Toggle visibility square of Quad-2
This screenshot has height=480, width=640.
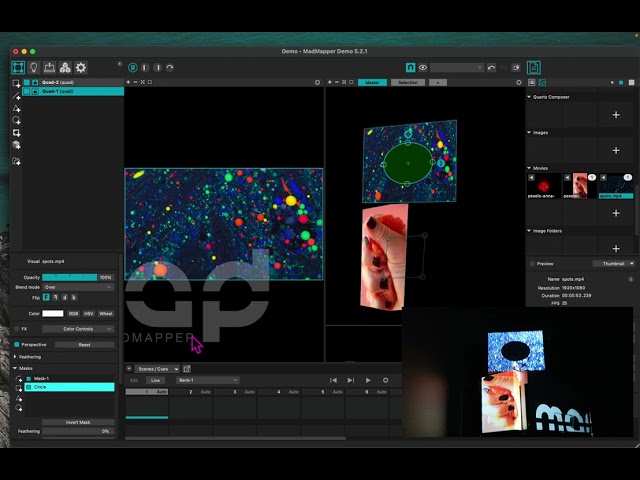coord(27,82)
